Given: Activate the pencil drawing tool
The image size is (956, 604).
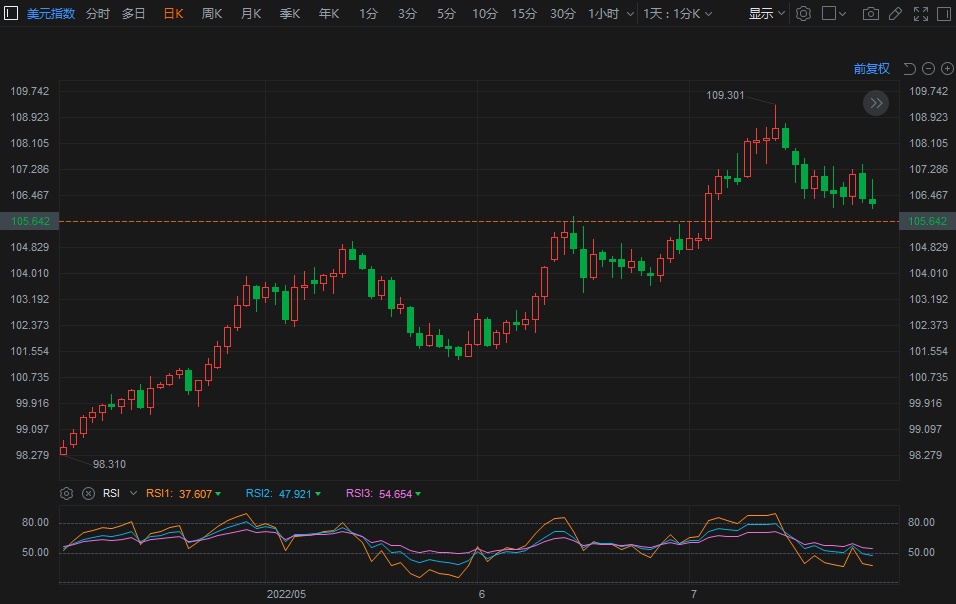Looking at the screenshot, I should pos(895,14).
